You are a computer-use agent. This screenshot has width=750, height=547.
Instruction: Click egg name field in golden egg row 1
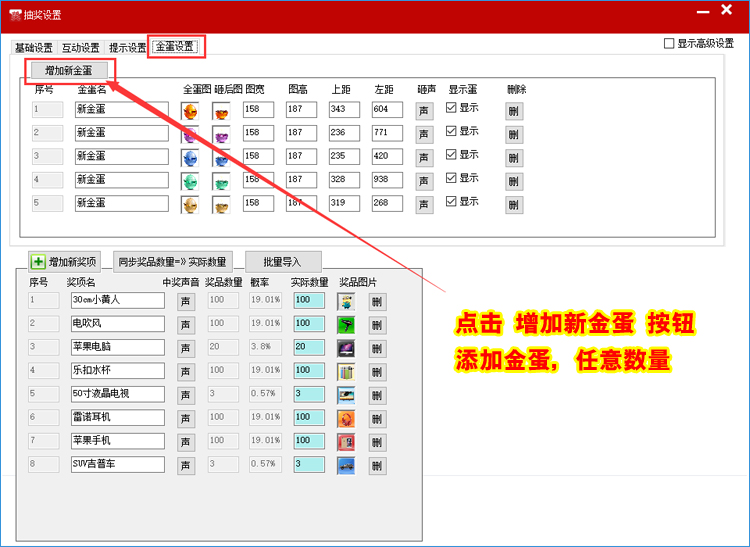click(122, 109)
